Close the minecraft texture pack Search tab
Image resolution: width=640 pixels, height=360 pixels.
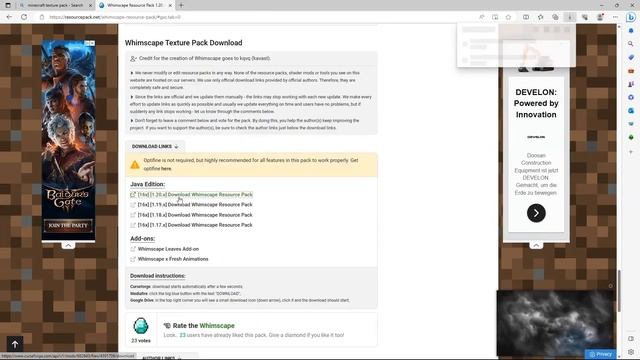pos(90,5)
